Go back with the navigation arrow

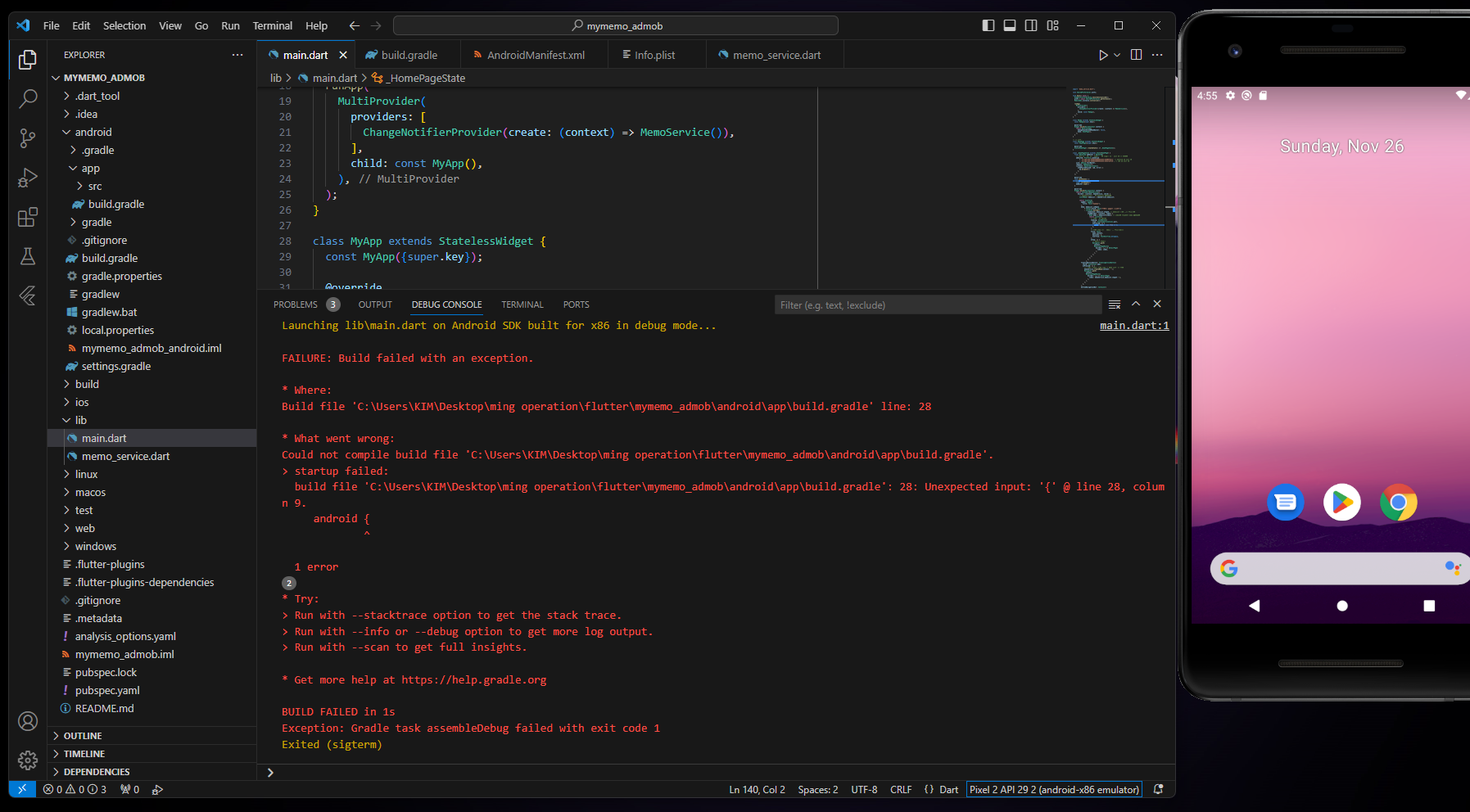[x=355, y=25]
